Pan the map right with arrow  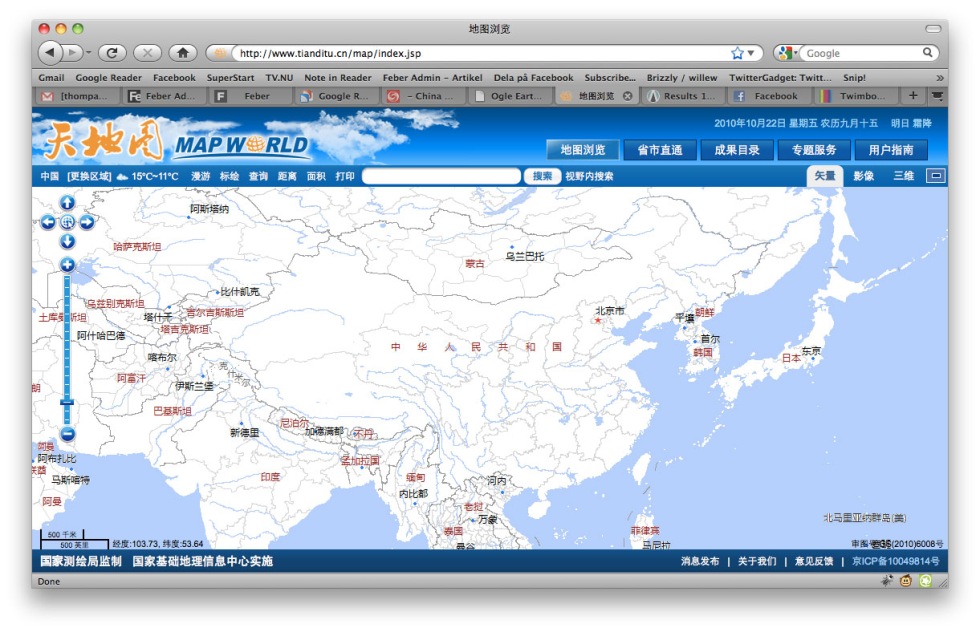pos(87,222)
